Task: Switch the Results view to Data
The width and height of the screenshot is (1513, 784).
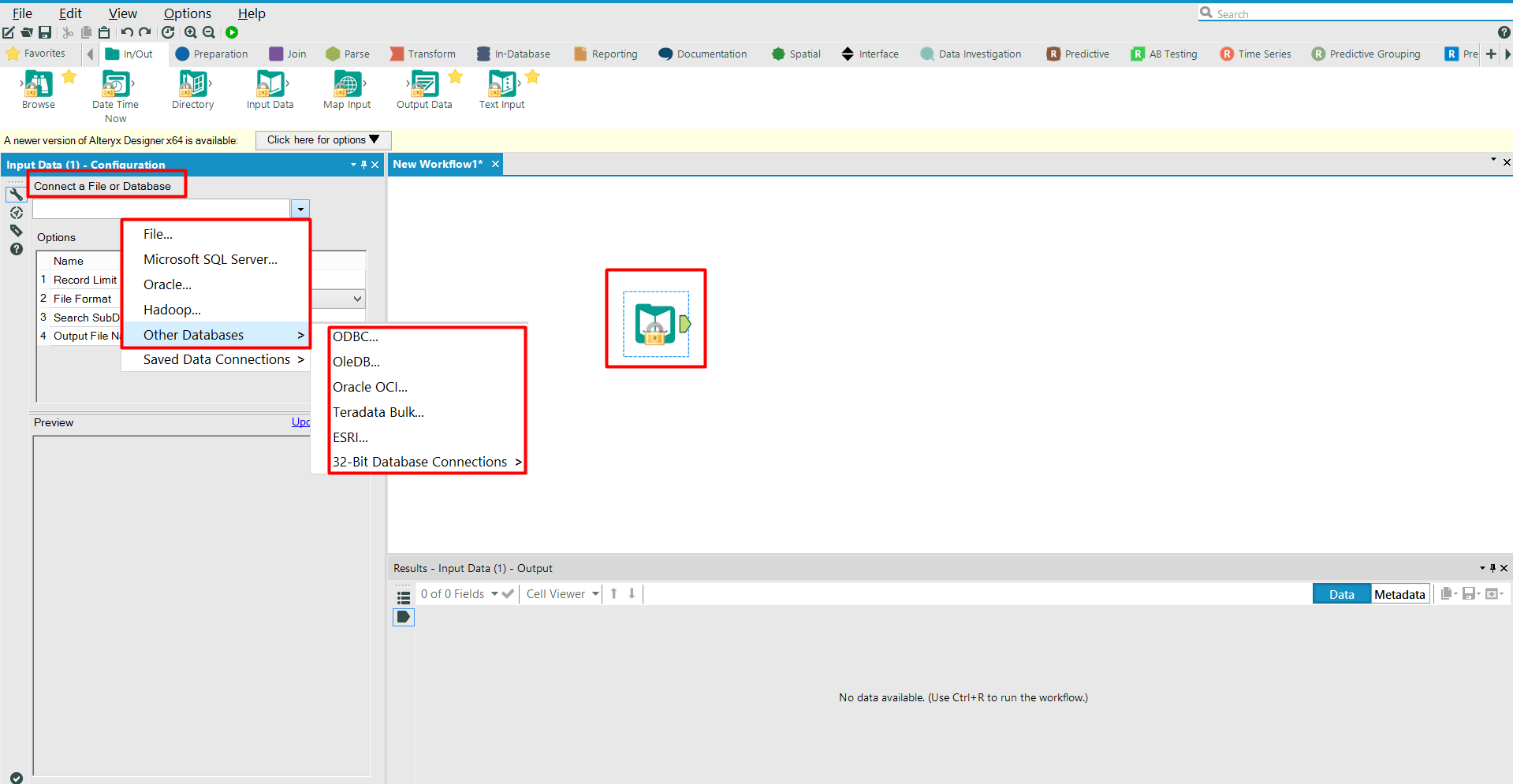Action: click(1341, 594)
